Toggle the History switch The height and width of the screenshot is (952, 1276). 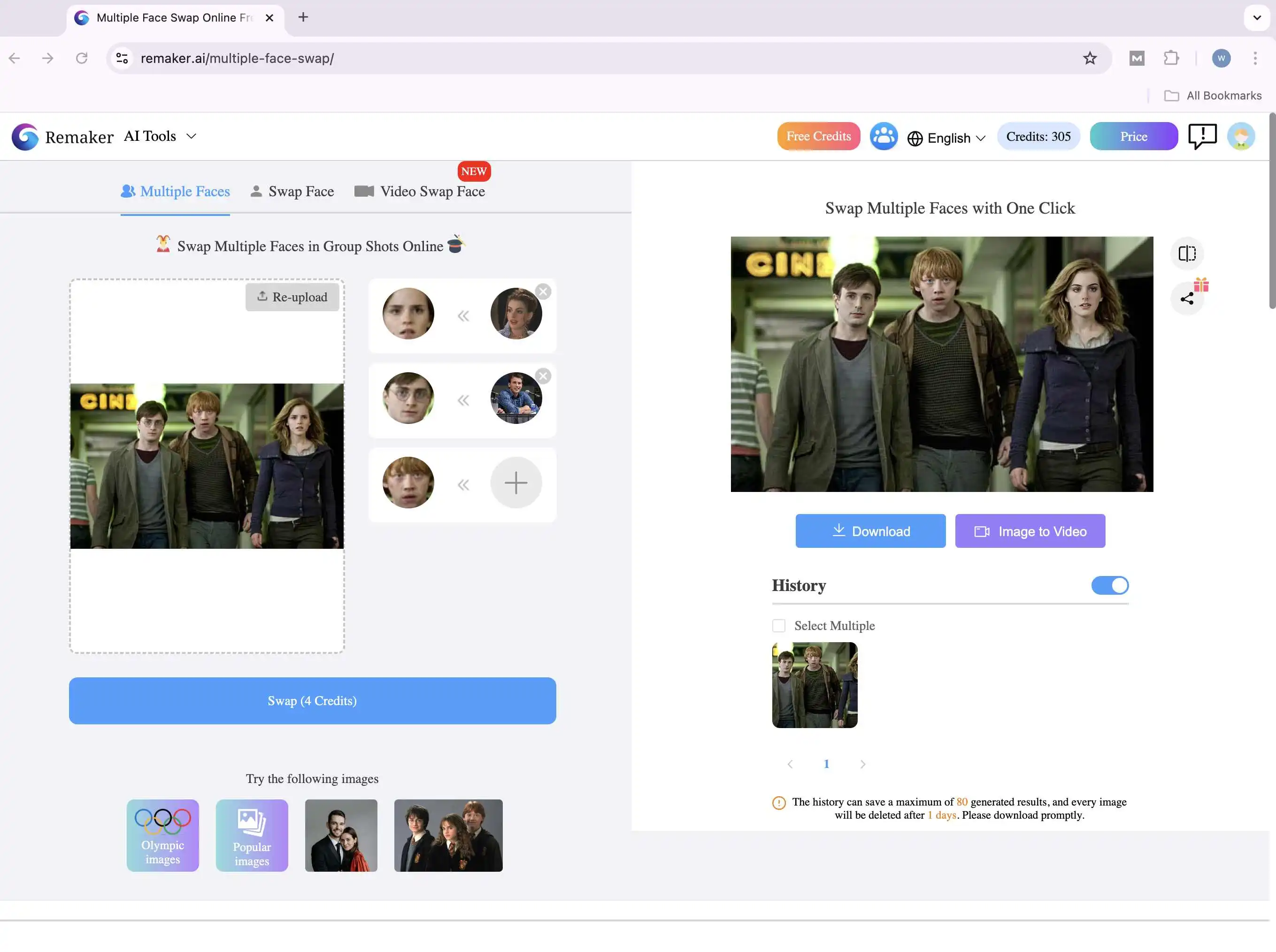pyautogui.click(x=1109, y=585)
